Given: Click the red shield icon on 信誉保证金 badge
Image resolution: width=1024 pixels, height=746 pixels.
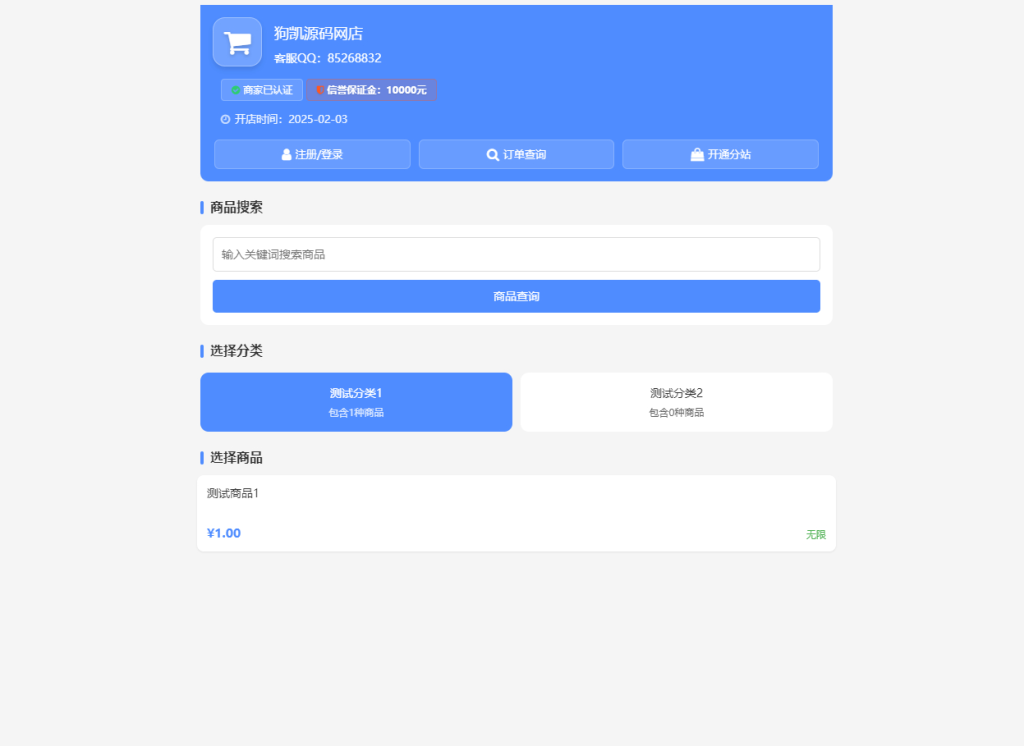Looking at the screenshot, I should point(319,90).
